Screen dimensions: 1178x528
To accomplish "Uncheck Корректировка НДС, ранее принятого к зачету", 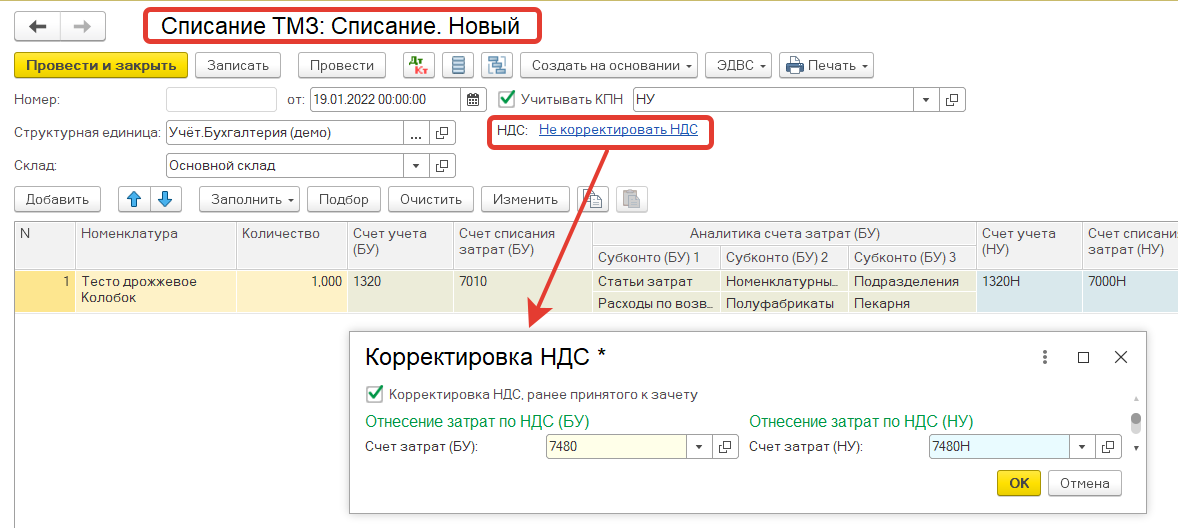I will [375, 394].
